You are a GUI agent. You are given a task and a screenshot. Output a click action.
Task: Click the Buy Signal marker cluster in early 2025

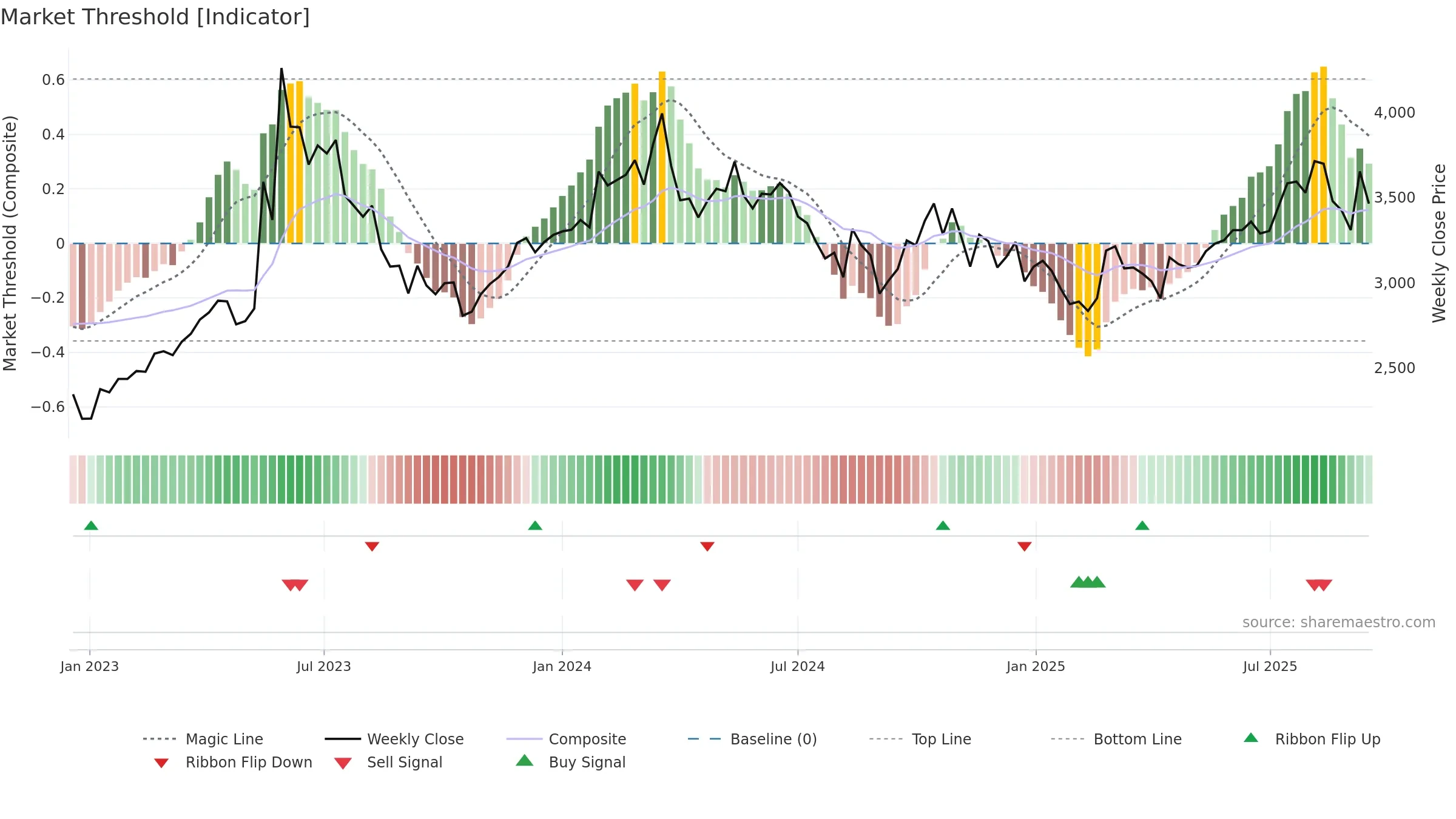pyautogui.click(x=1088, y=582)
